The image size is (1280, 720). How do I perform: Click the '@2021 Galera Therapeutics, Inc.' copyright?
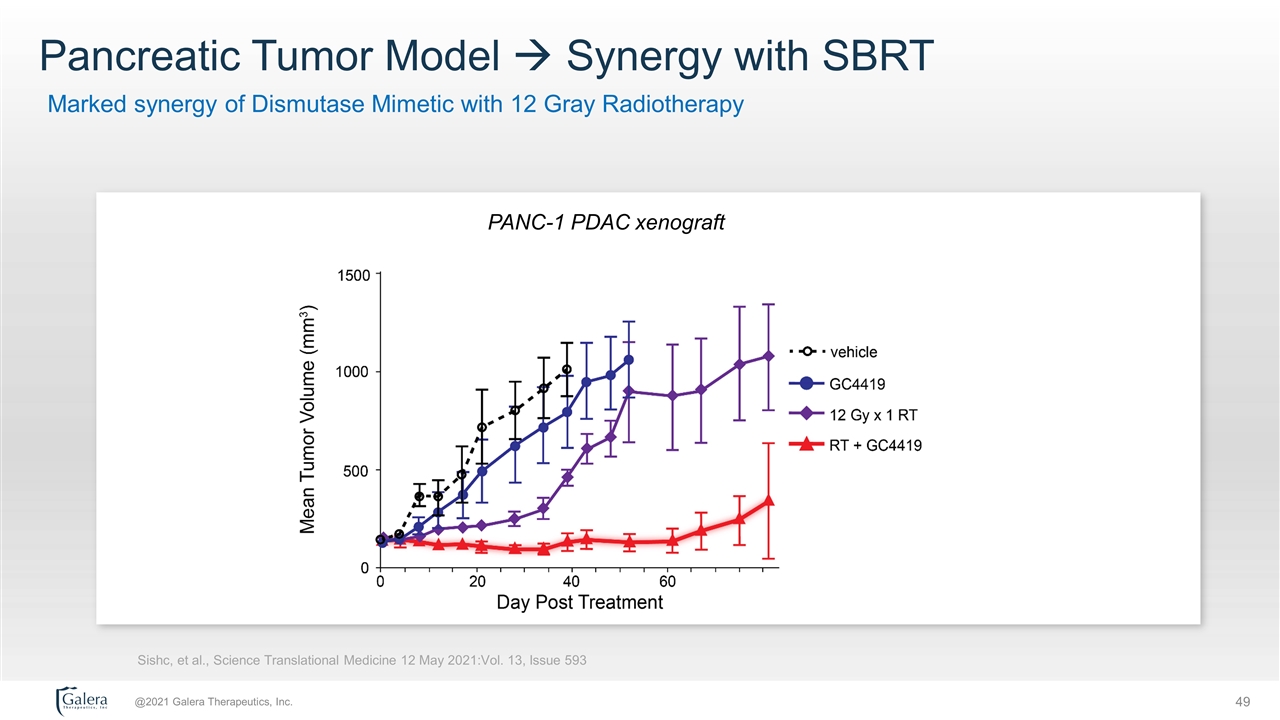point(214,702)
